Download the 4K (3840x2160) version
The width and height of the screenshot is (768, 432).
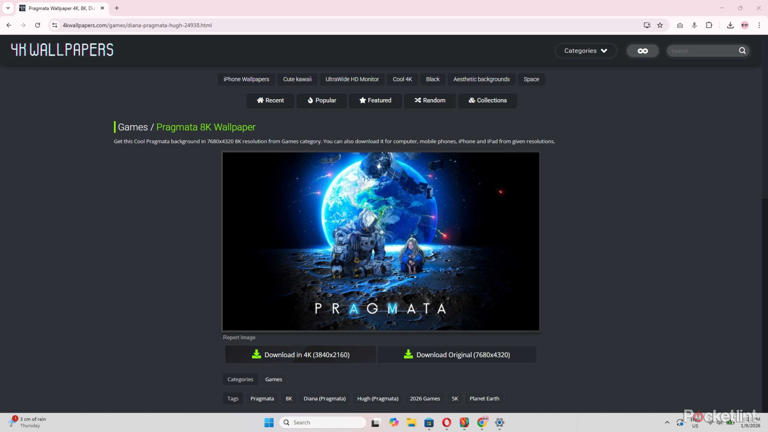point(300,354)
